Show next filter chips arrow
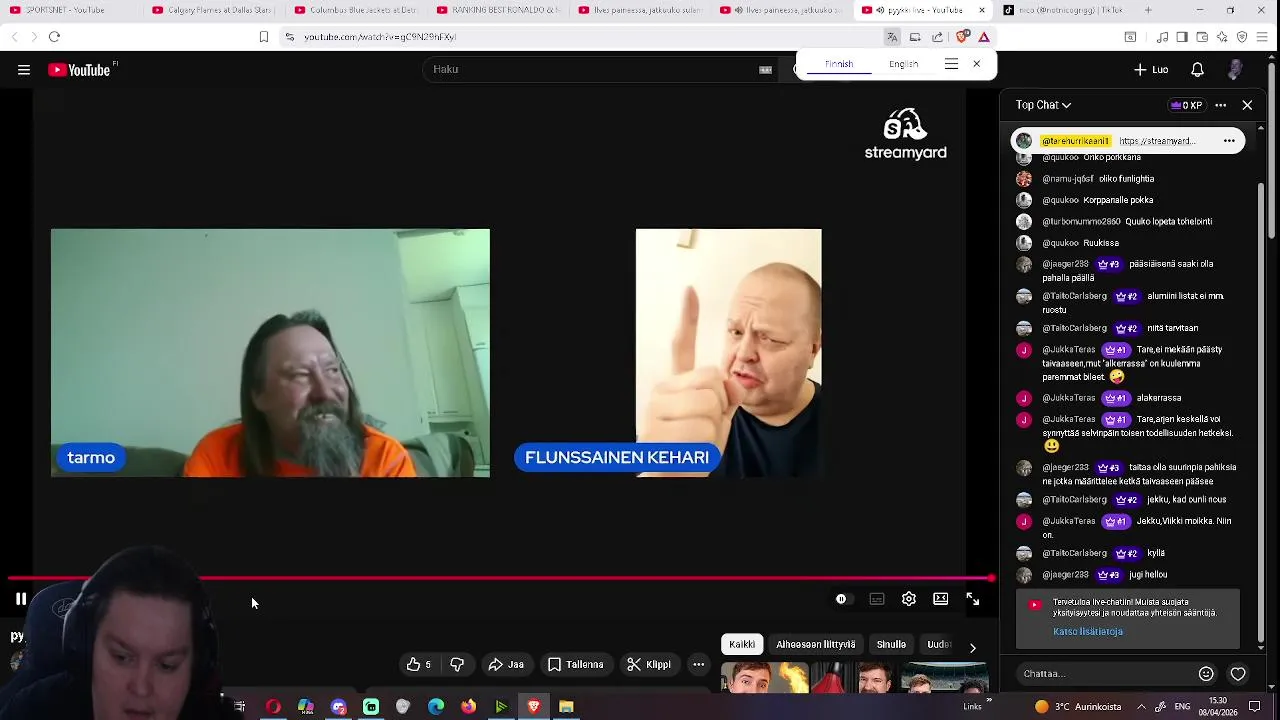Screen dimensions: 1280x720 [972, 647]
